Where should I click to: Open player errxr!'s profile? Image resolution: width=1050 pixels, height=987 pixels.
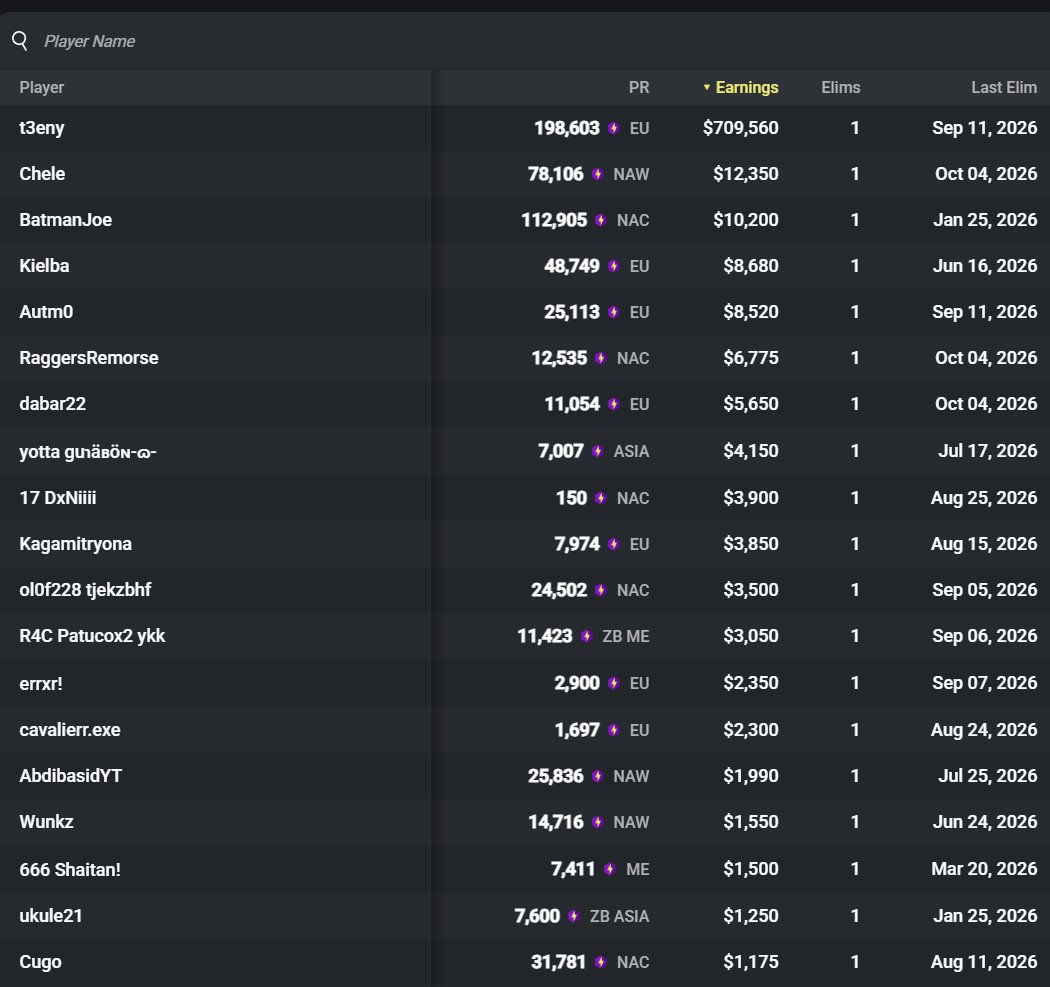coord(41,684)
